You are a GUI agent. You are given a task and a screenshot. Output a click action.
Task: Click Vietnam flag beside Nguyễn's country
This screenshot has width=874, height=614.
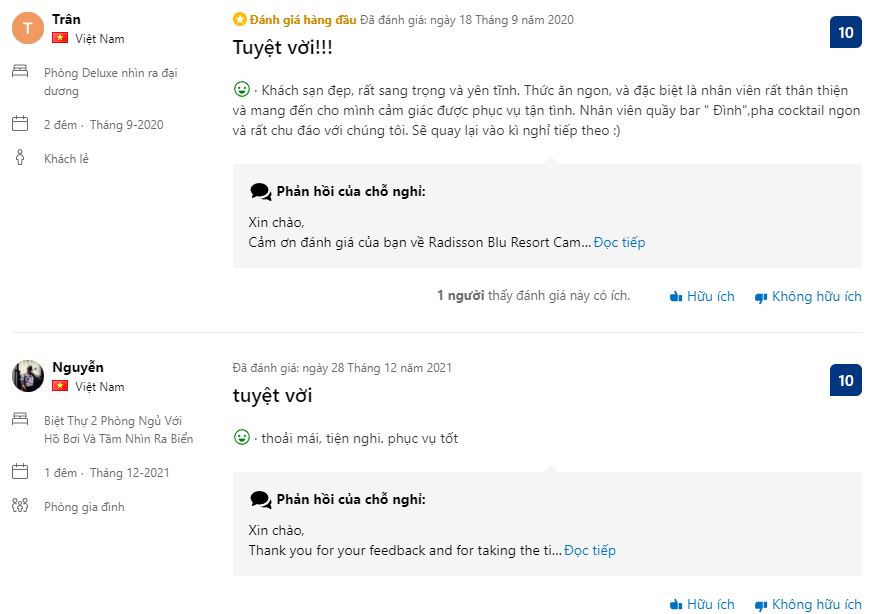click(x=60, y=386)
